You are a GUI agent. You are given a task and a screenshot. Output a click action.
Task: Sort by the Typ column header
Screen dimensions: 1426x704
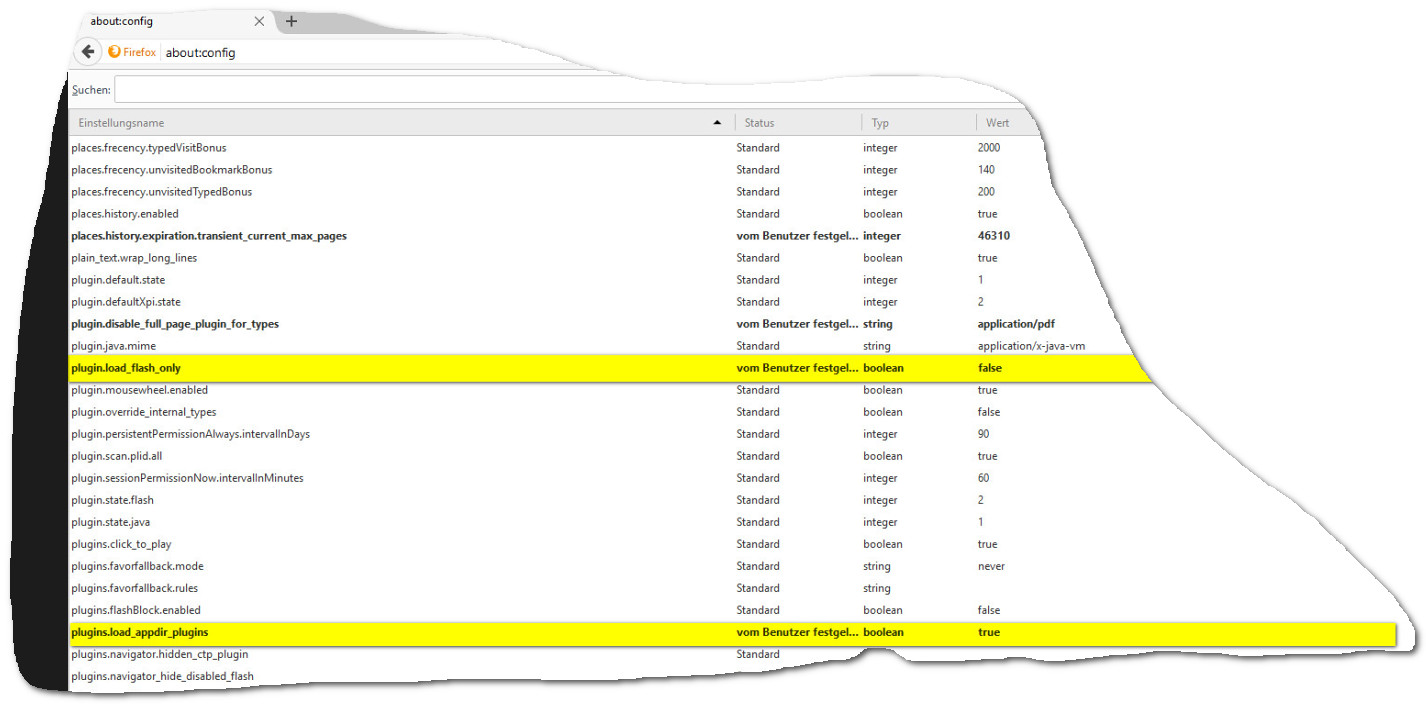coord(916,123)
